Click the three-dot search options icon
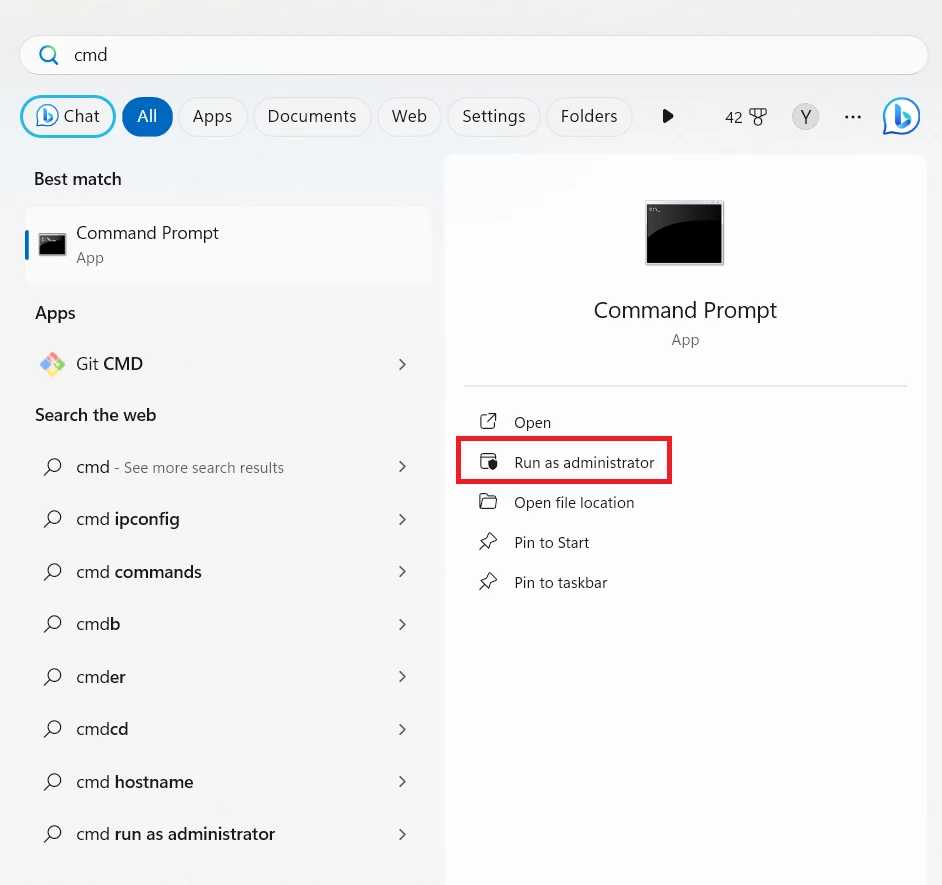The image size is (942, 885). (x=853, y=117)
